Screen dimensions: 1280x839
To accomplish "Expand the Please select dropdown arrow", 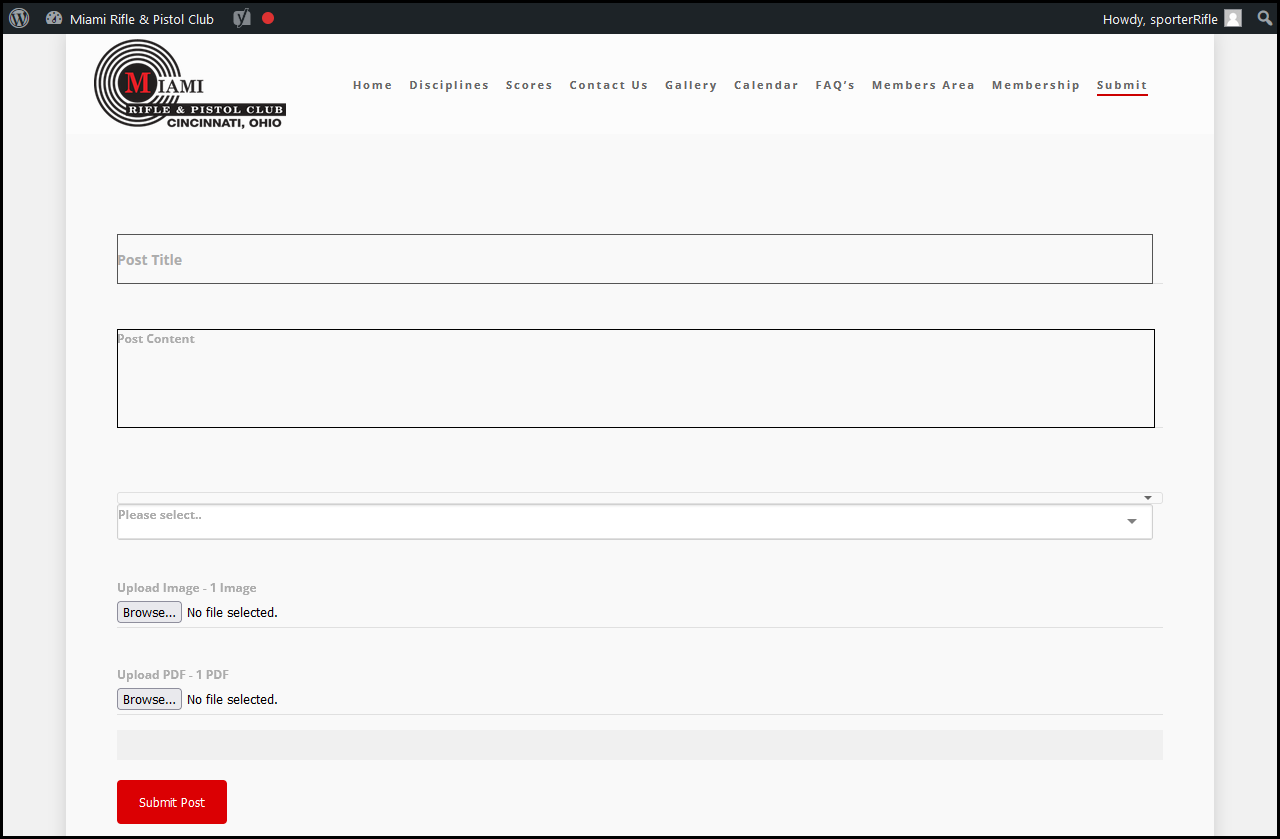I will pos(1132,521).
